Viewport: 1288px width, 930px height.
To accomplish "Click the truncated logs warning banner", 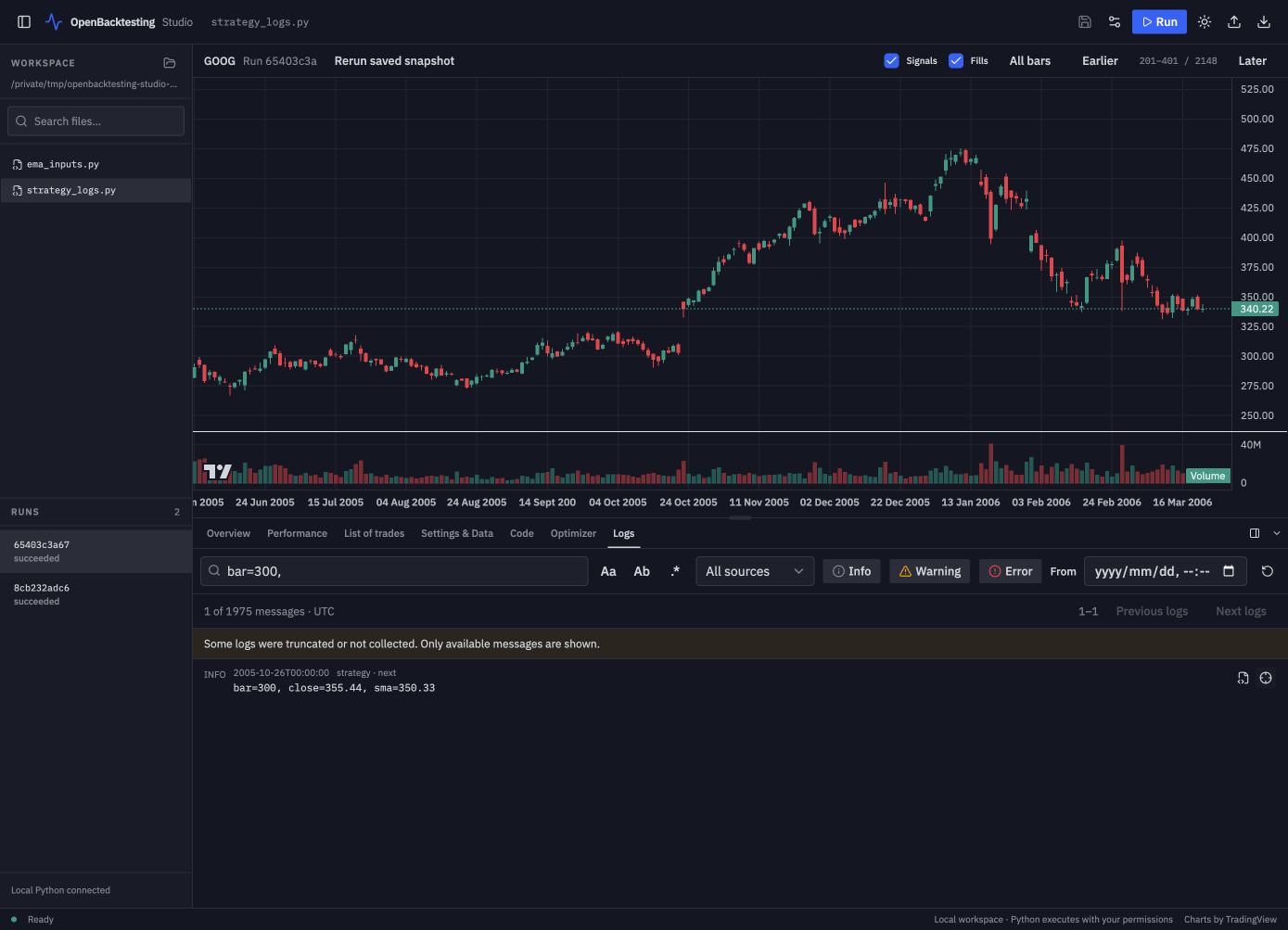I will pyautogui.click(x=740, y=643).
